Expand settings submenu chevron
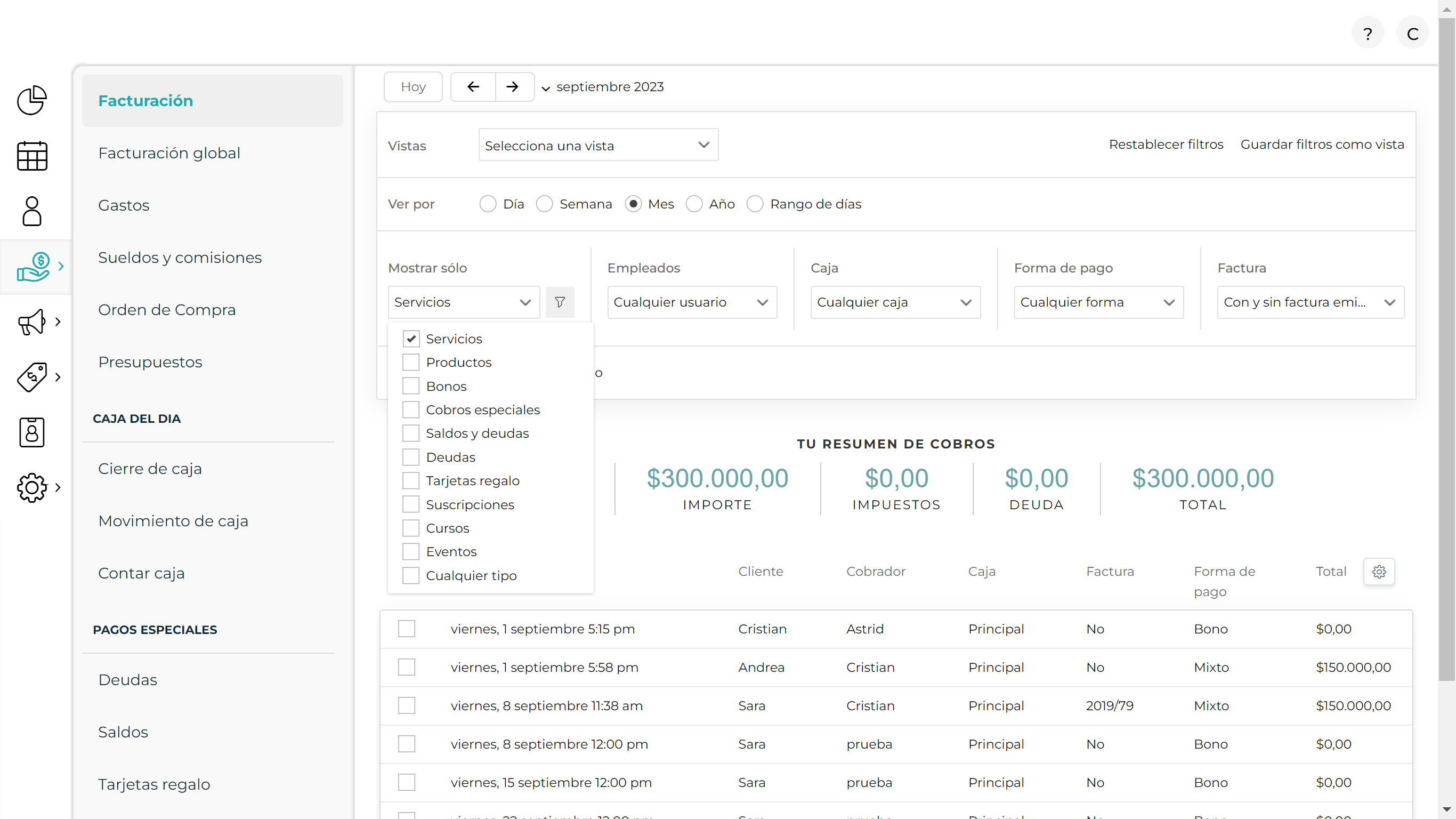The width and height of the screenshot is (1456, 819). (58, 487)
